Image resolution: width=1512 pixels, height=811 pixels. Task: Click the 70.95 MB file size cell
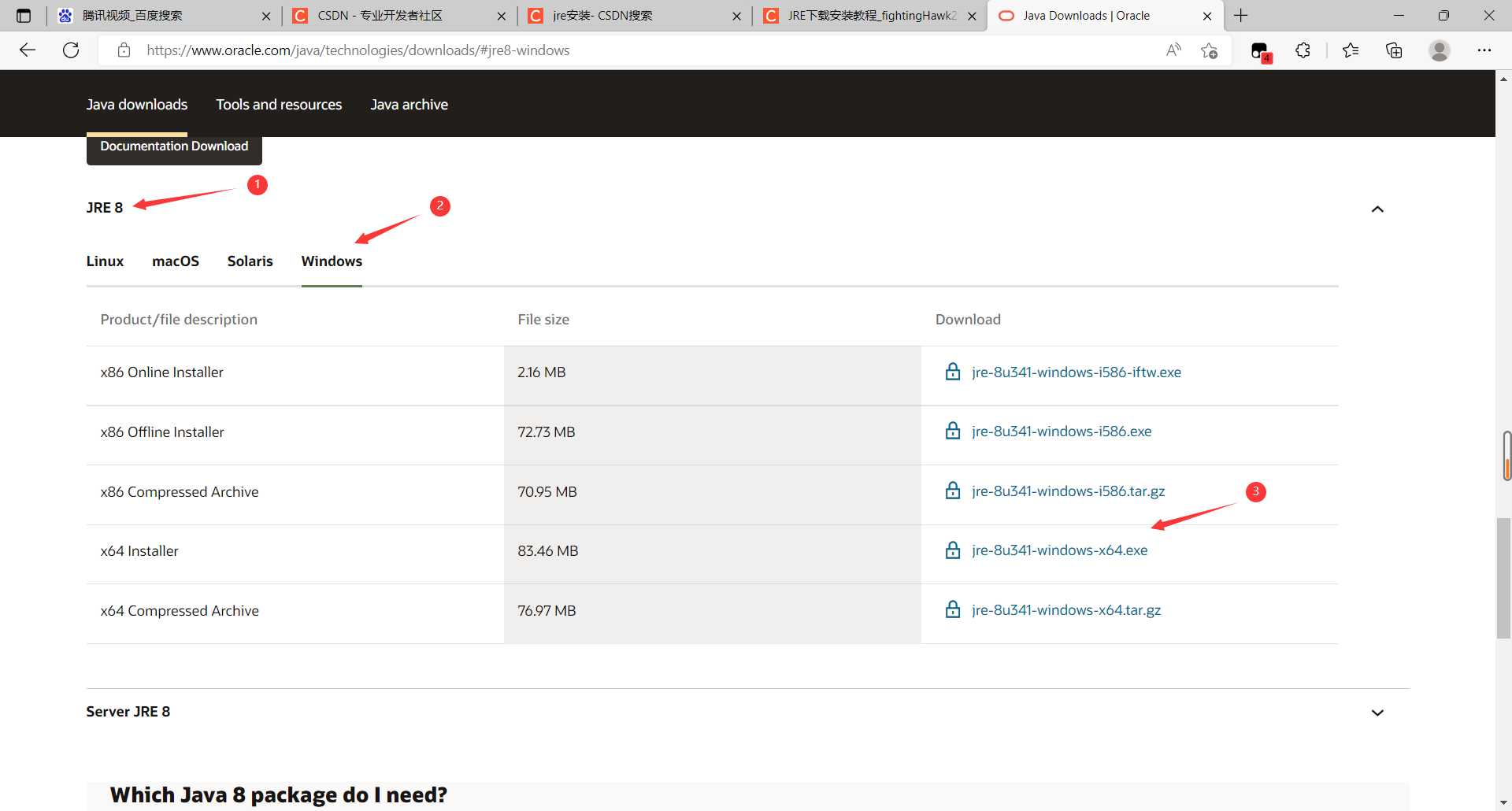click(713, 495)
